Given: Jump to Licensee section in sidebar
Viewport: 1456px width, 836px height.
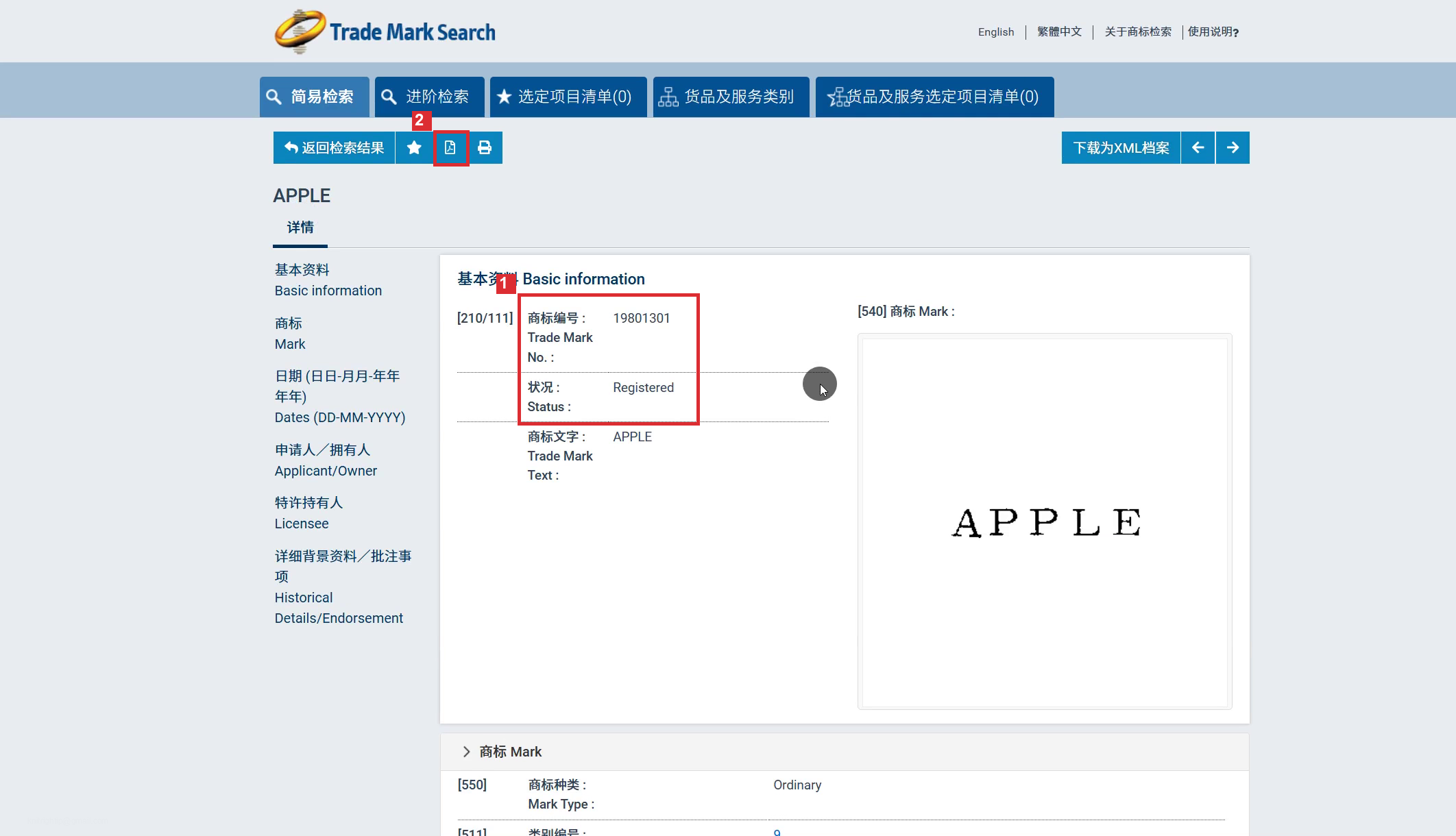Looking at the screenshot, I should click(x=308, y=513).
